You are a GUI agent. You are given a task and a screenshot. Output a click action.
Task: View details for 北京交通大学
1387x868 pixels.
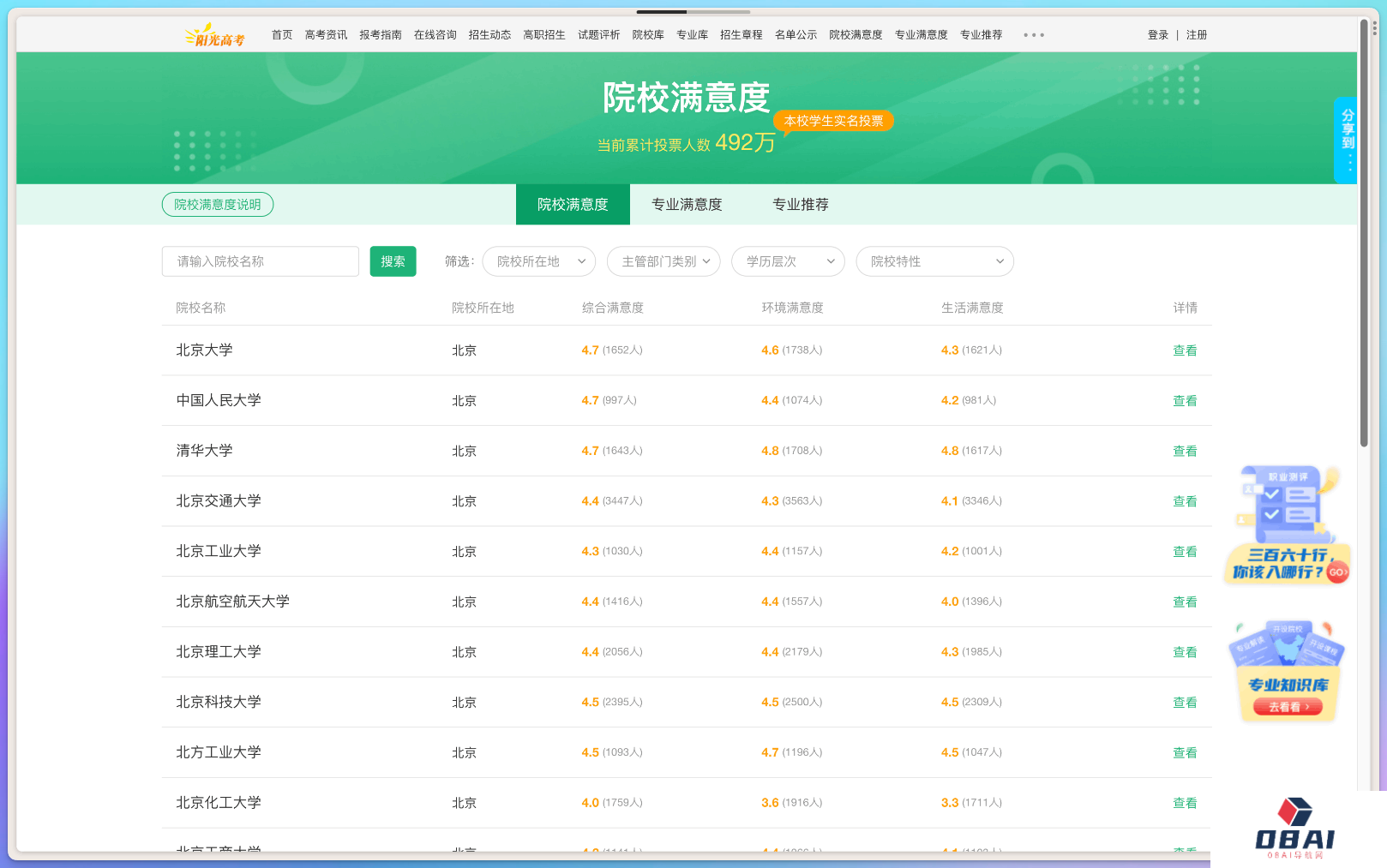tap(1185, 501)
